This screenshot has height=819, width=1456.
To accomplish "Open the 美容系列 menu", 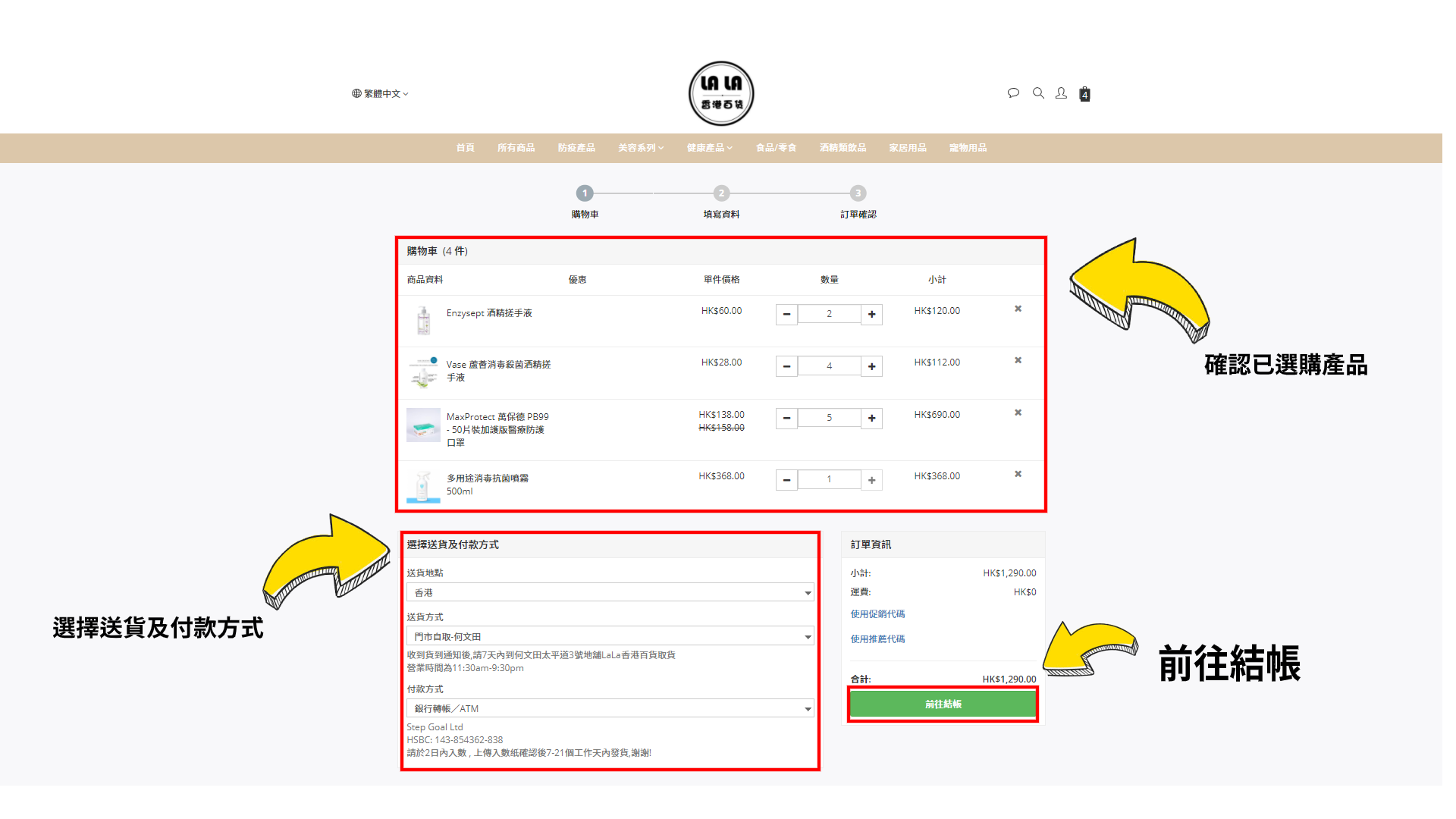I will tap(640, 148).
